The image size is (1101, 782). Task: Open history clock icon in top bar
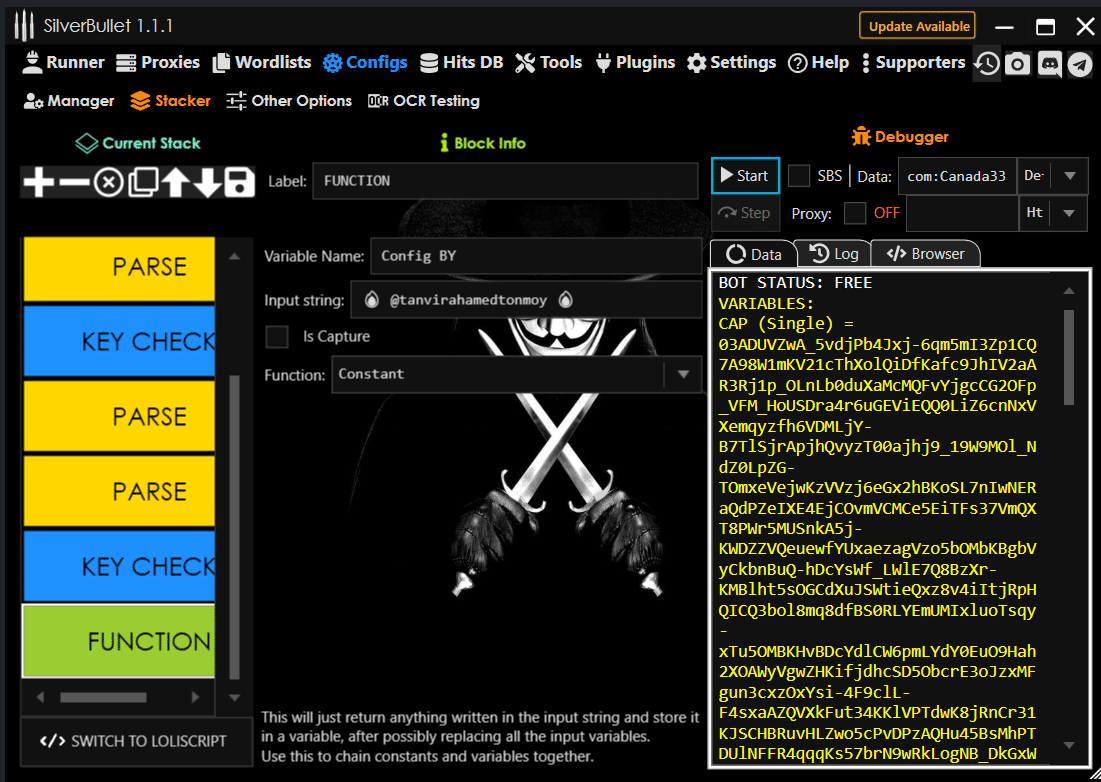point(987,64)
